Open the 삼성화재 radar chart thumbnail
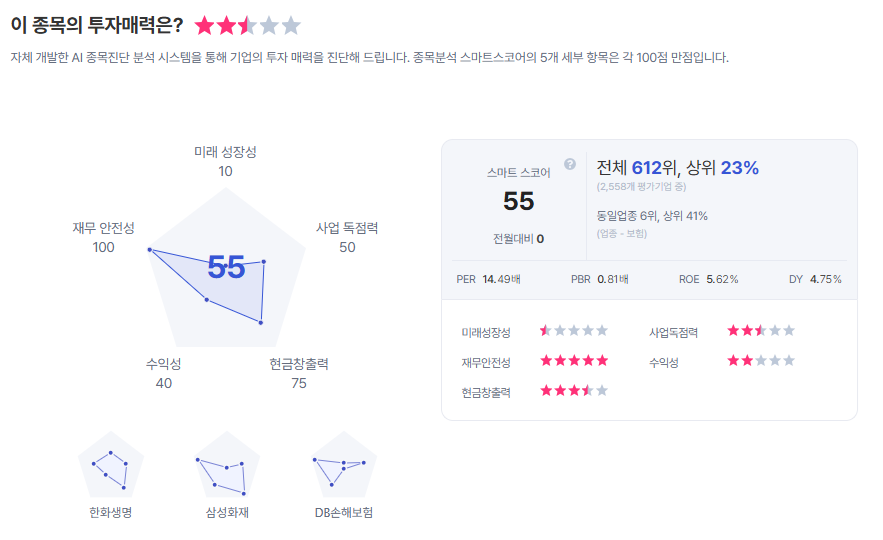883x540 pixels. click(x=226, y=465)
